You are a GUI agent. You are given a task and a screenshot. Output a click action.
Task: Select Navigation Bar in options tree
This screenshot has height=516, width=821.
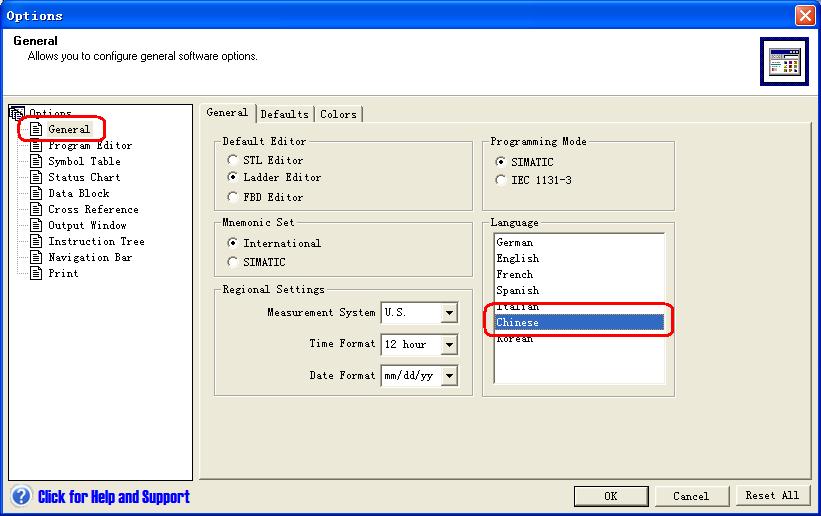[x=90, y=258]
